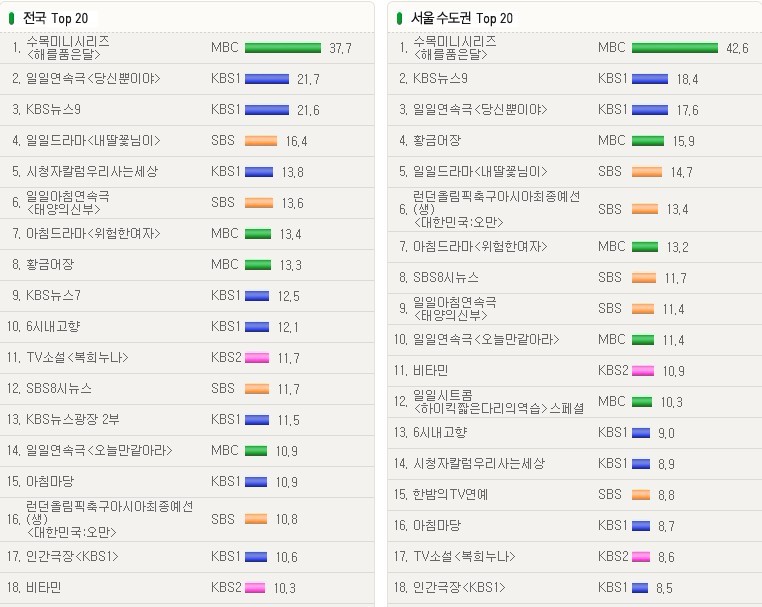The height and width of the screenshot is (607, 762).
Task: Click the KBS뉴스광장 2부 program title
Action: click(x=73, y=419)
